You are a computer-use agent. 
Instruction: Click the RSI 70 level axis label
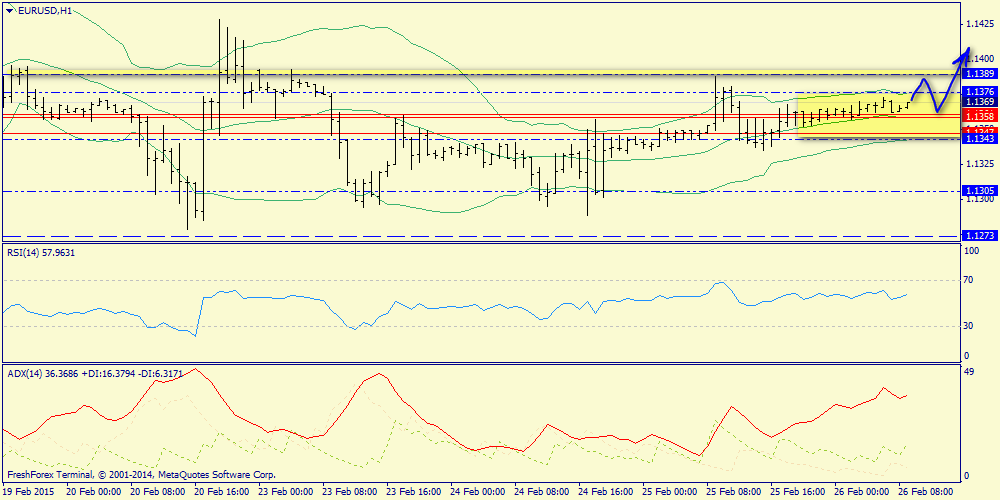point(967,281)
